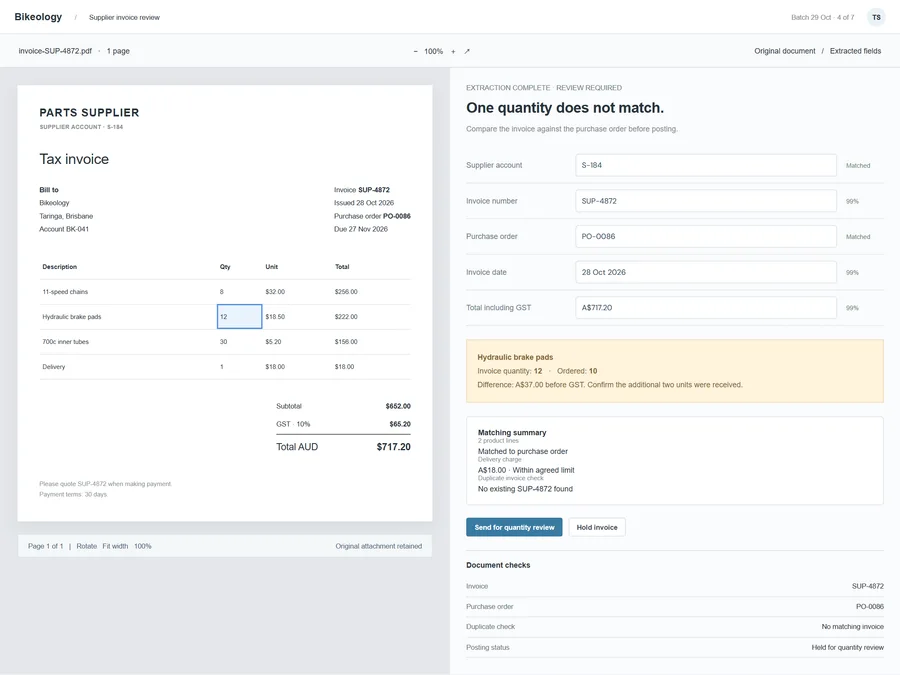Click the Due 27 Nov 2026 line
The image size is (900, 675).
click(x=361, y=229)
